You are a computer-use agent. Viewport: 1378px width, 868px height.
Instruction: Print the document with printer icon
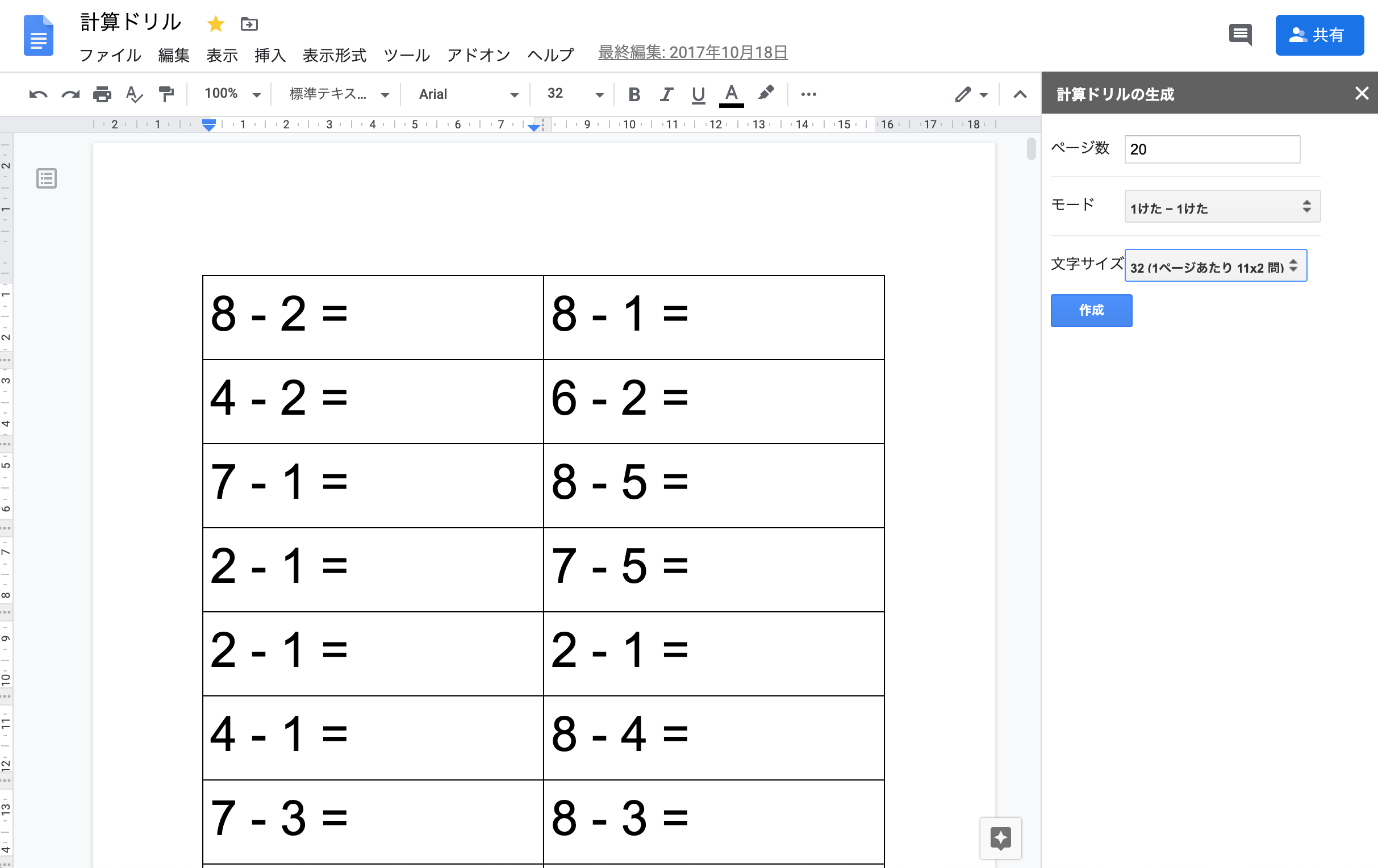pyautogui.click(x=102, y=94)
